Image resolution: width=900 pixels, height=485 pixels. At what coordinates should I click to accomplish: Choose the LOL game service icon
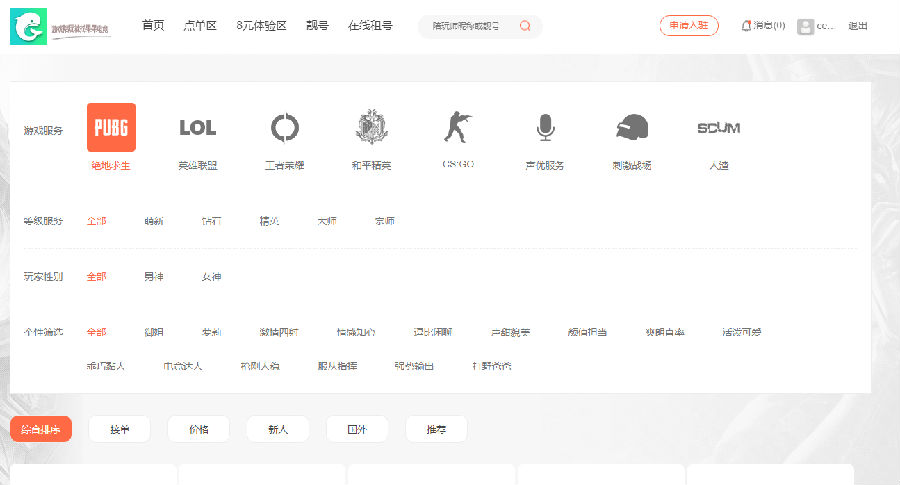[x=197, y=127]
